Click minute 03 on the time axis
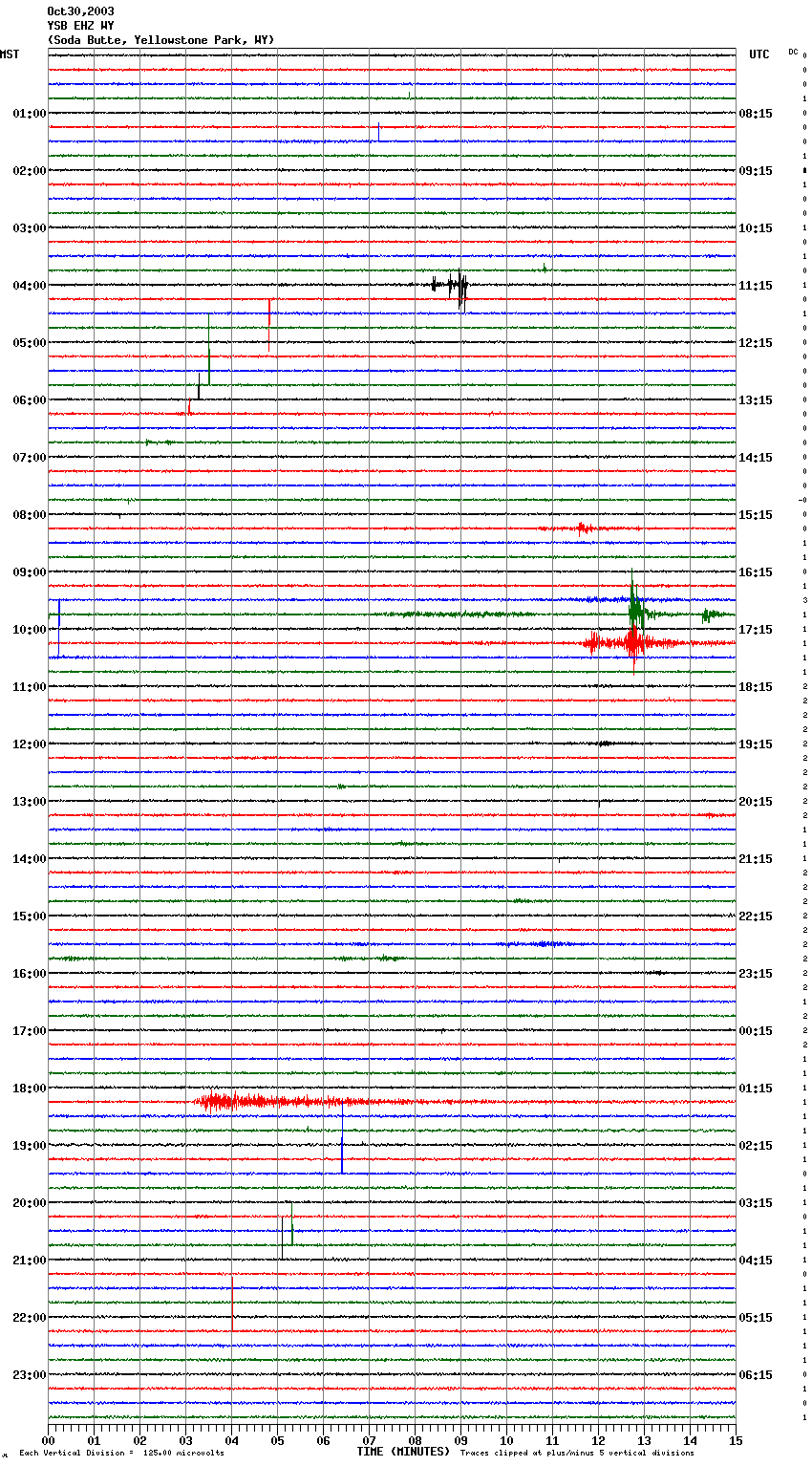The height and width of the screenshot is (1466, 812). (185, 1440)
